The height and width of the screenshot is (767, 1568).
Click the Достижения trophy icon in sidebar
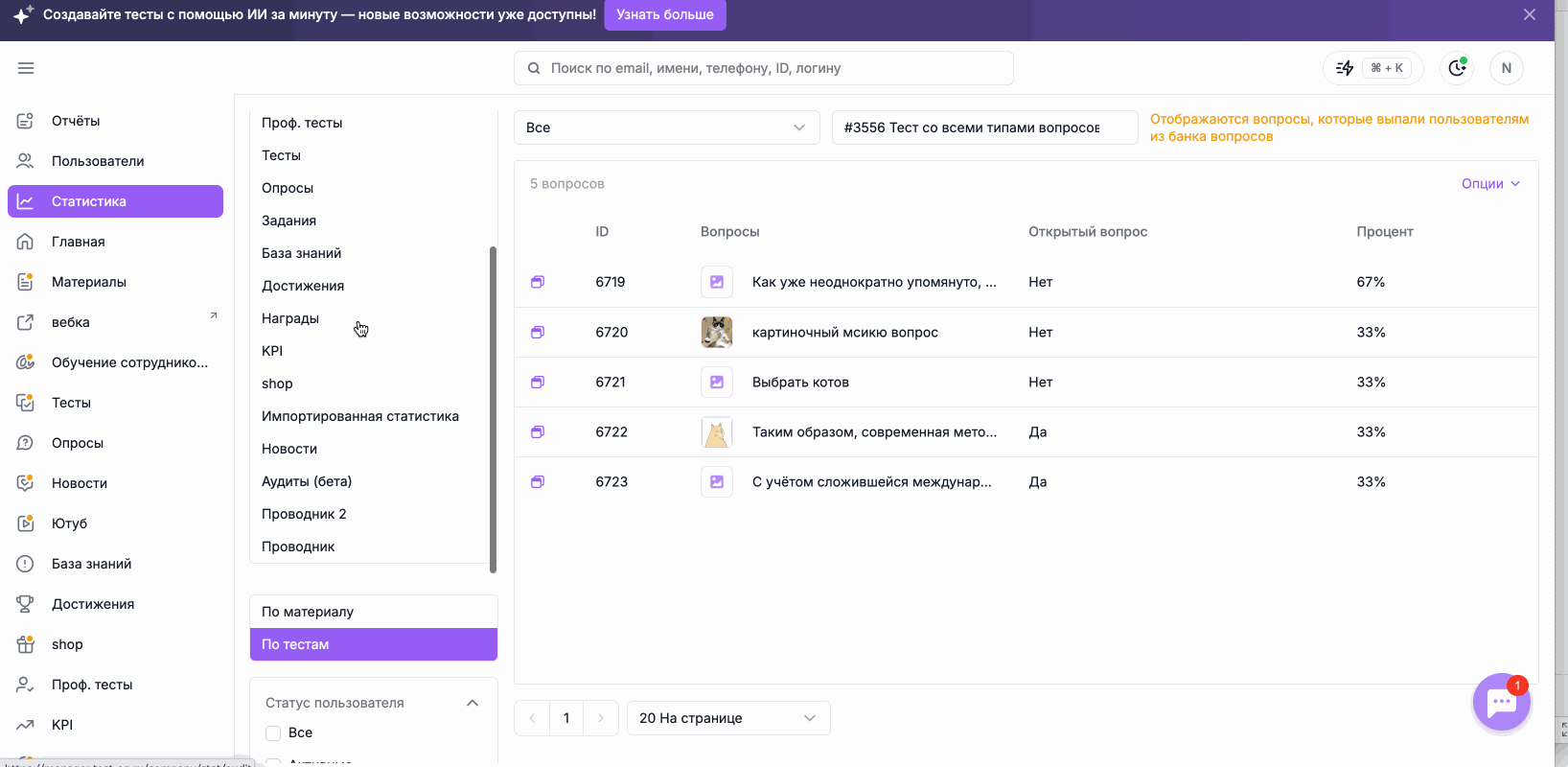tap(26, 604)
